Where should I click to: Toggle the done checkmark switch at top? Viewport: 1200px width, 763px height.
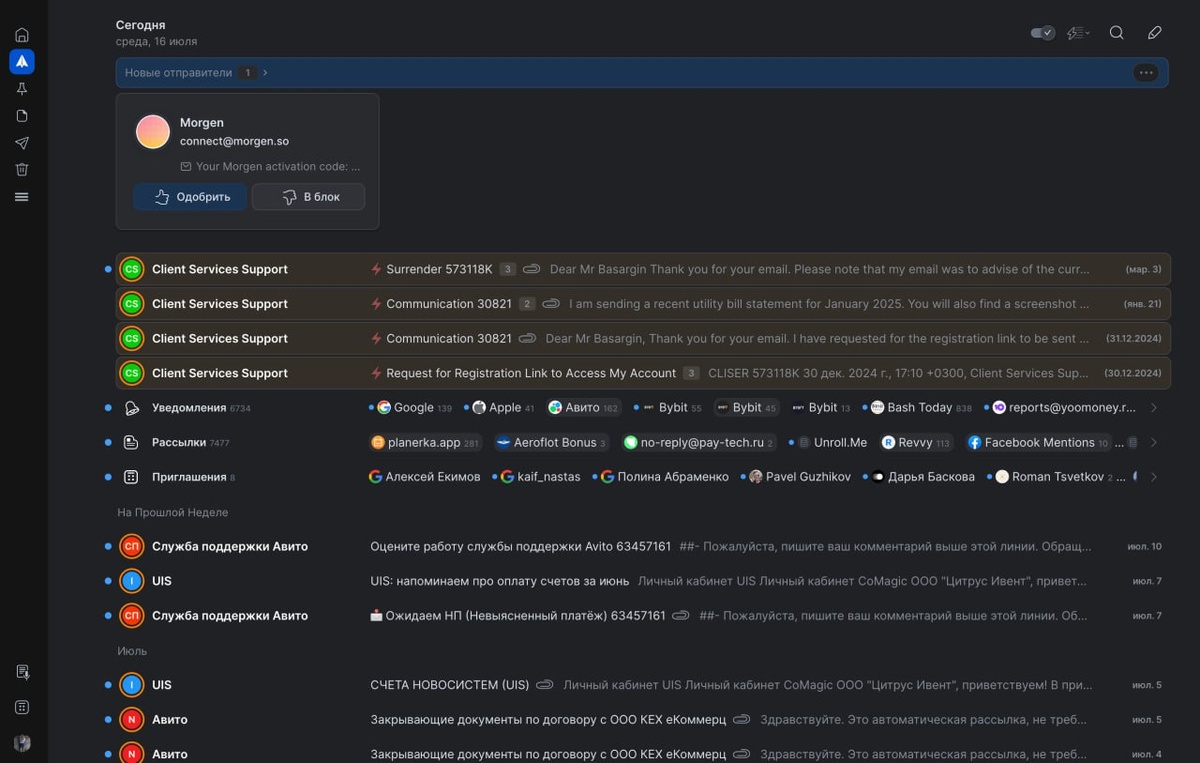coord(1043,33)
